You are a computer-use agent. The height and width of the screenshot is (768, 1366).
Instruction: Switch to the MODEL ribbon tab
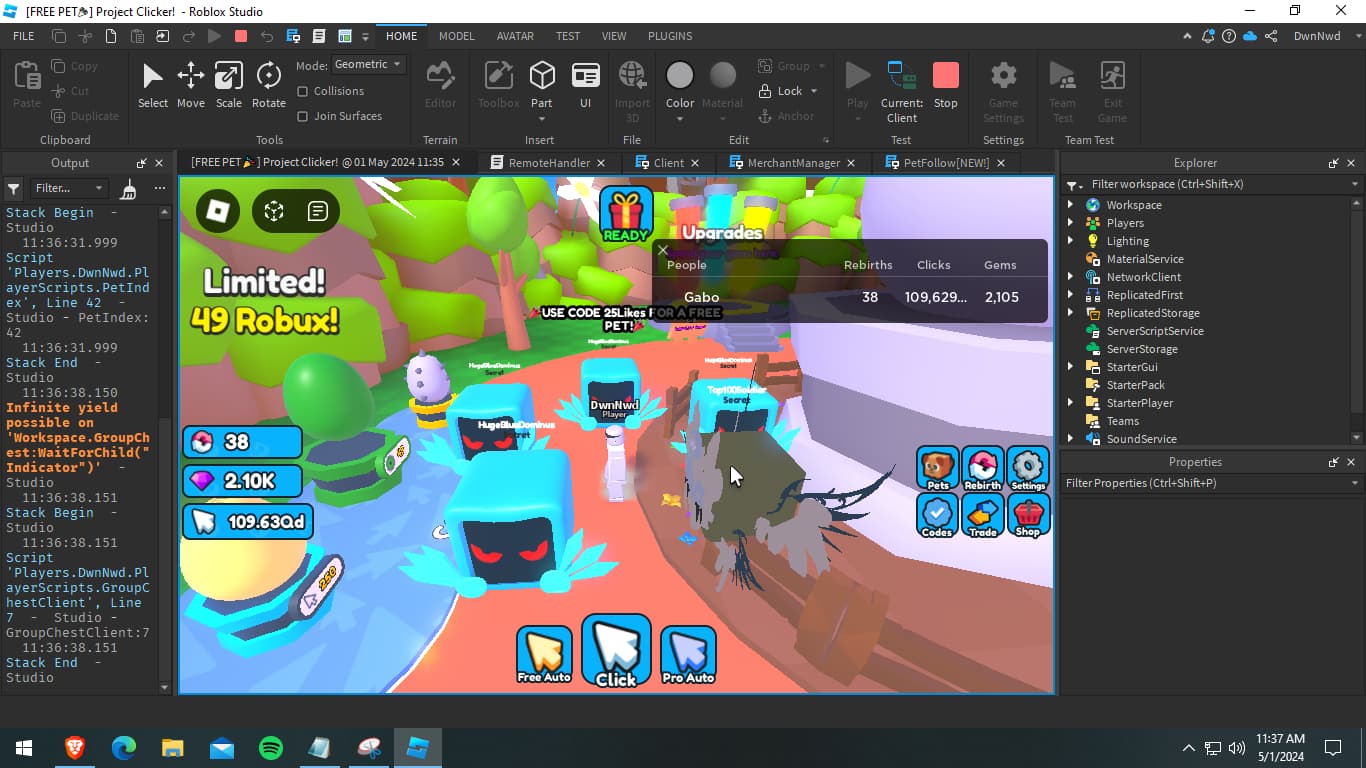tap(456, 36)
